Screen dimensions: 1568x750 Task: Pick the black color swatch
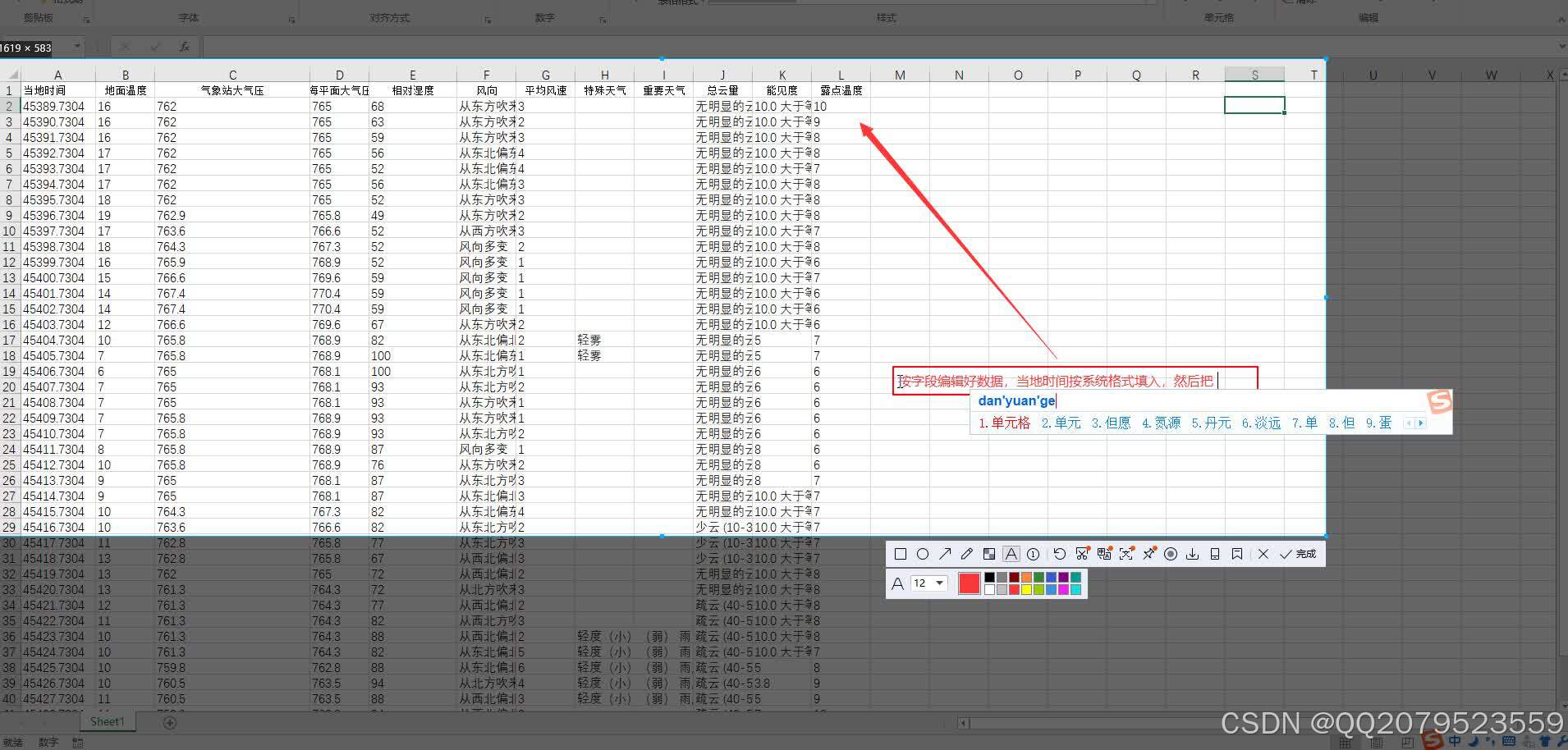pyautogui.click(x=989, y=578)
